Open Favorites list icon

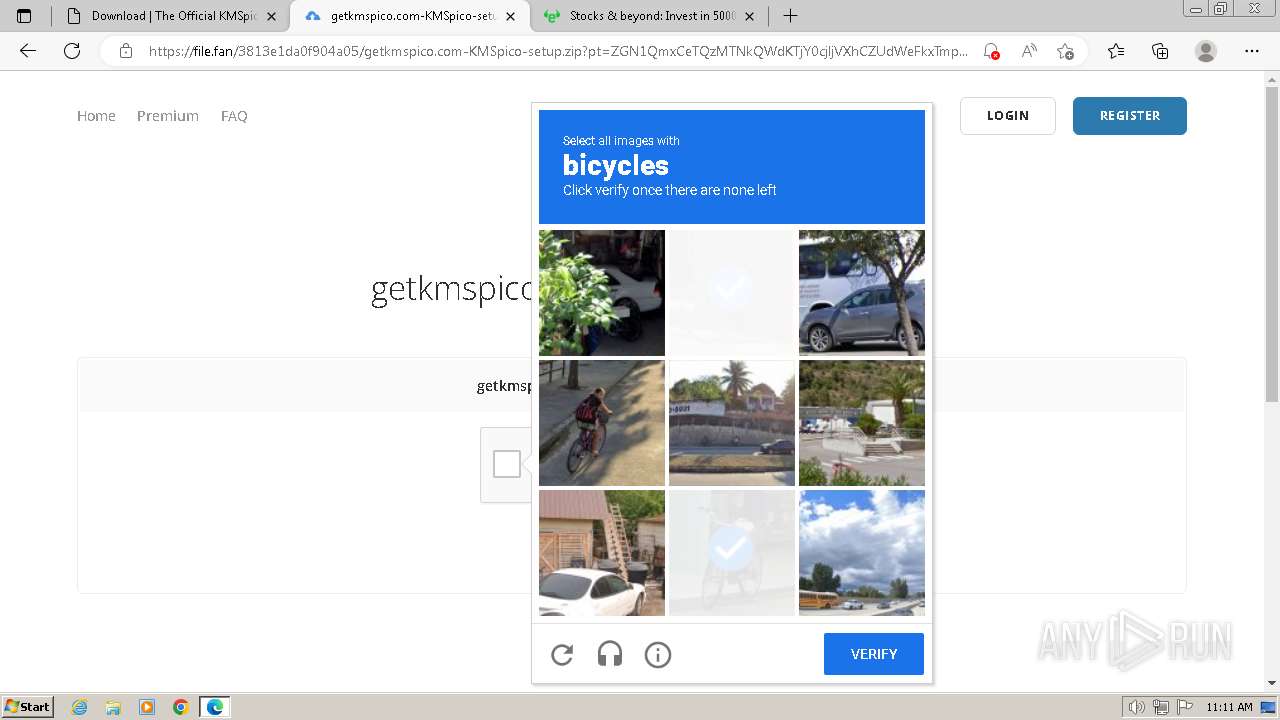[1116, 51]
